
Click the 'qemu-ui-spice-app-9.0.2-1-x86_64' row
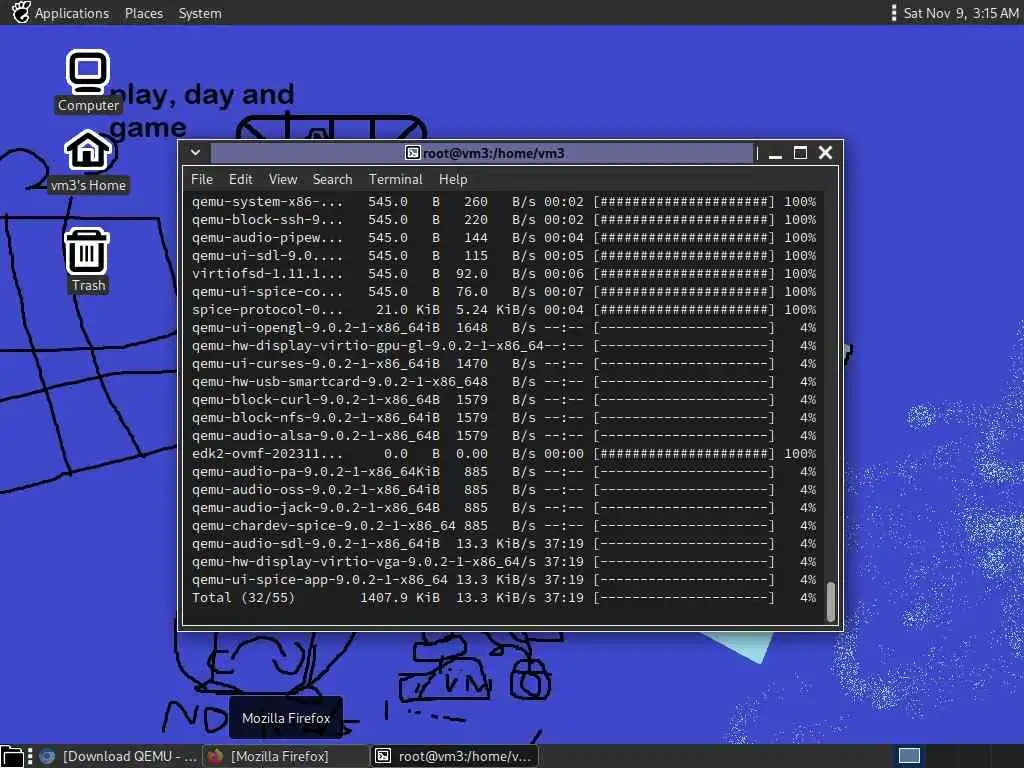(x=504, y=579)
